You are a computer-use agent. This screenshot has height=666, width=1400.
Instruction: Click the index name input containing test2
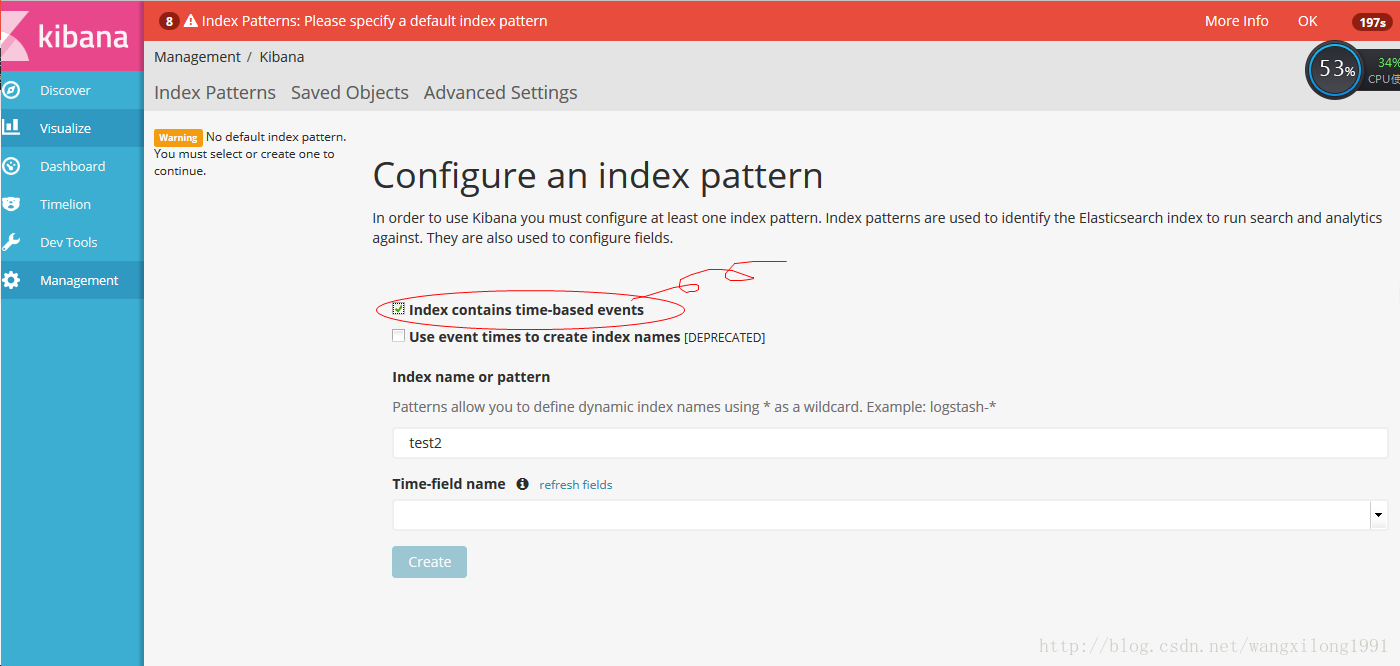(x=890, y=443)
